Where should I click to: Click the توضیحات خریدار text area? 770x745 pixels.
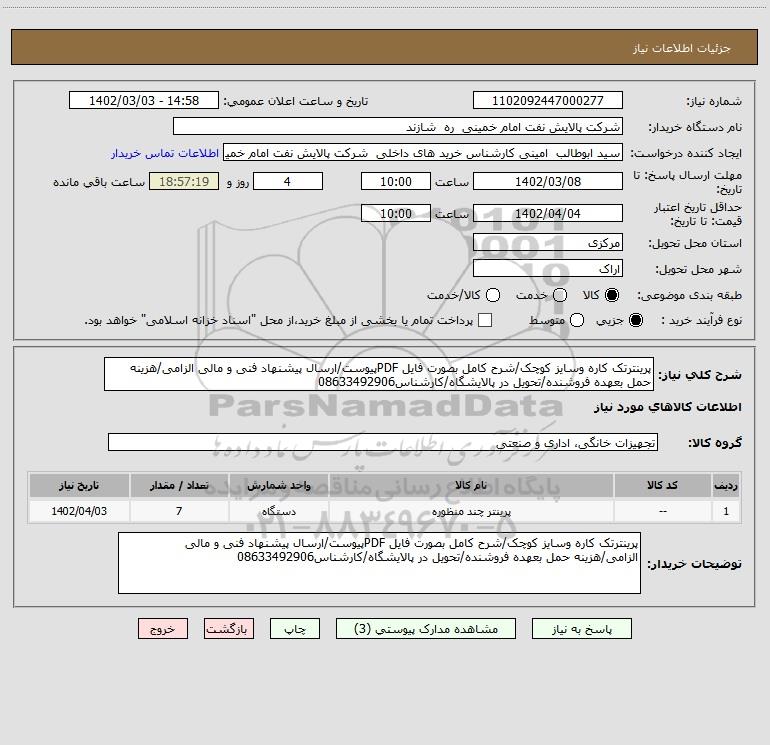click(380, 563)
